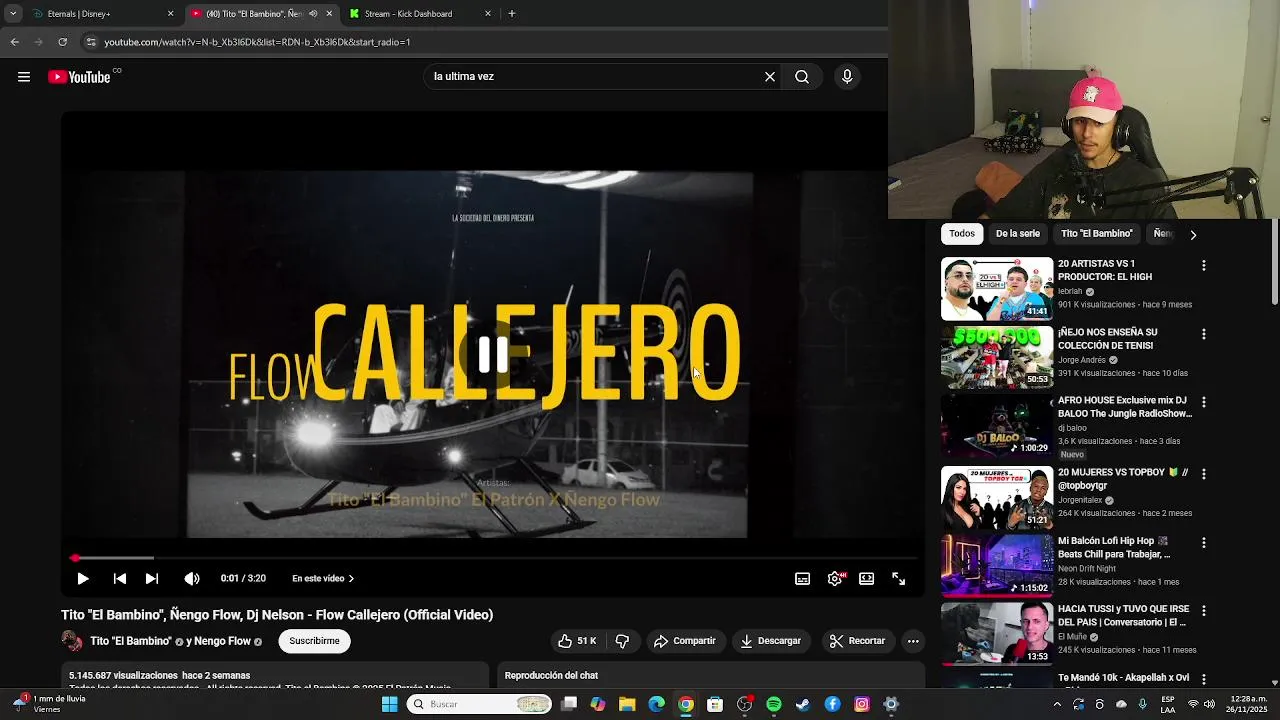Open '20 ARTISTAS VS 1 PRODUCTOR' thumbnail
The width and height of the screenshot is (1280, 720).
pyautogui.click(x=997, y=289)
